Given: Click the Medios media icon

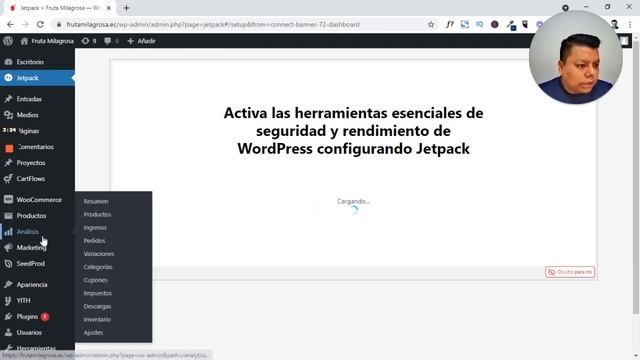Looking at the screenshot, I should 8,115.
